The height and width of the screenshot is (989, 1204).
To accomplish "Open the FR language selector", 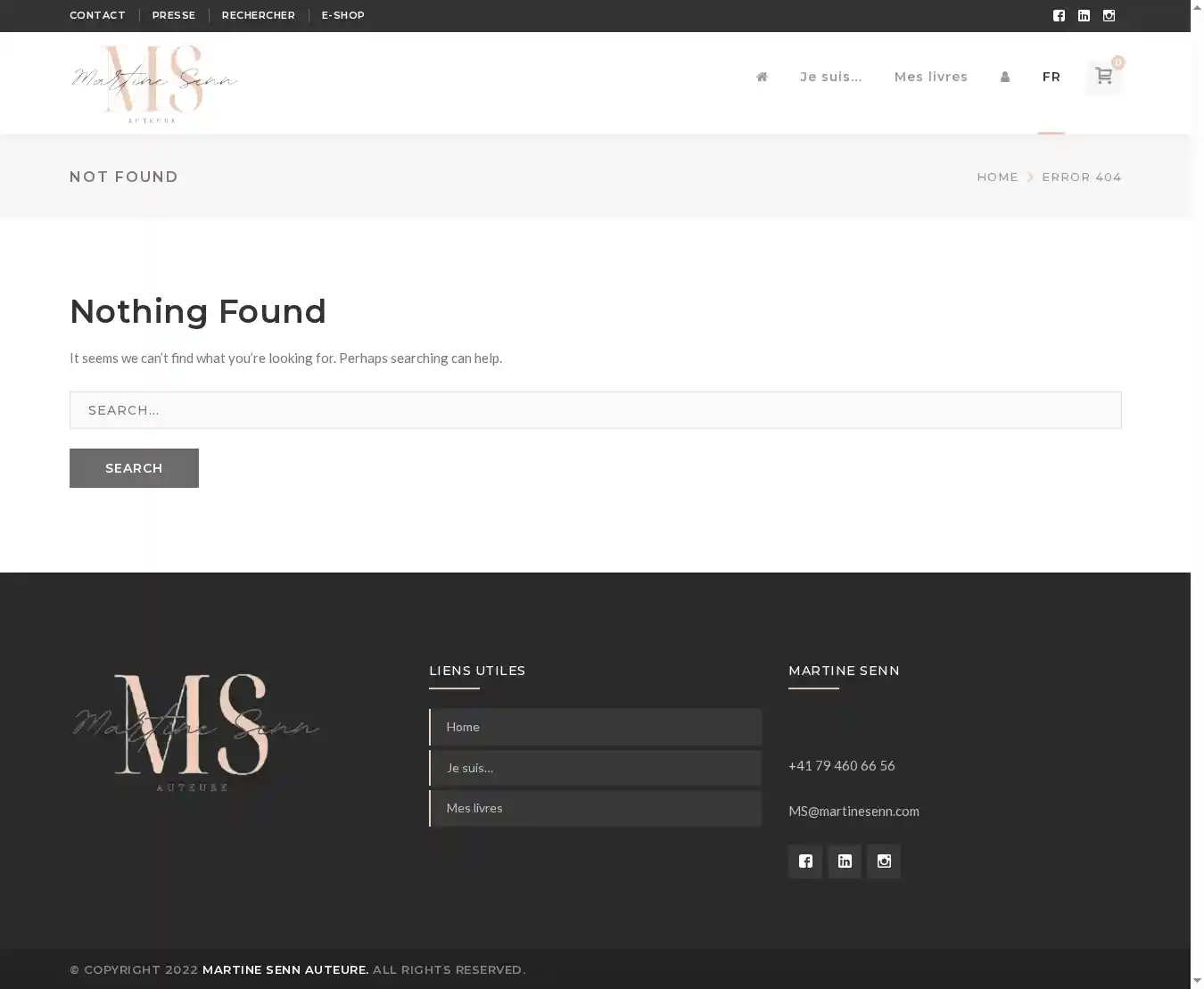I will click(1051, 77).
